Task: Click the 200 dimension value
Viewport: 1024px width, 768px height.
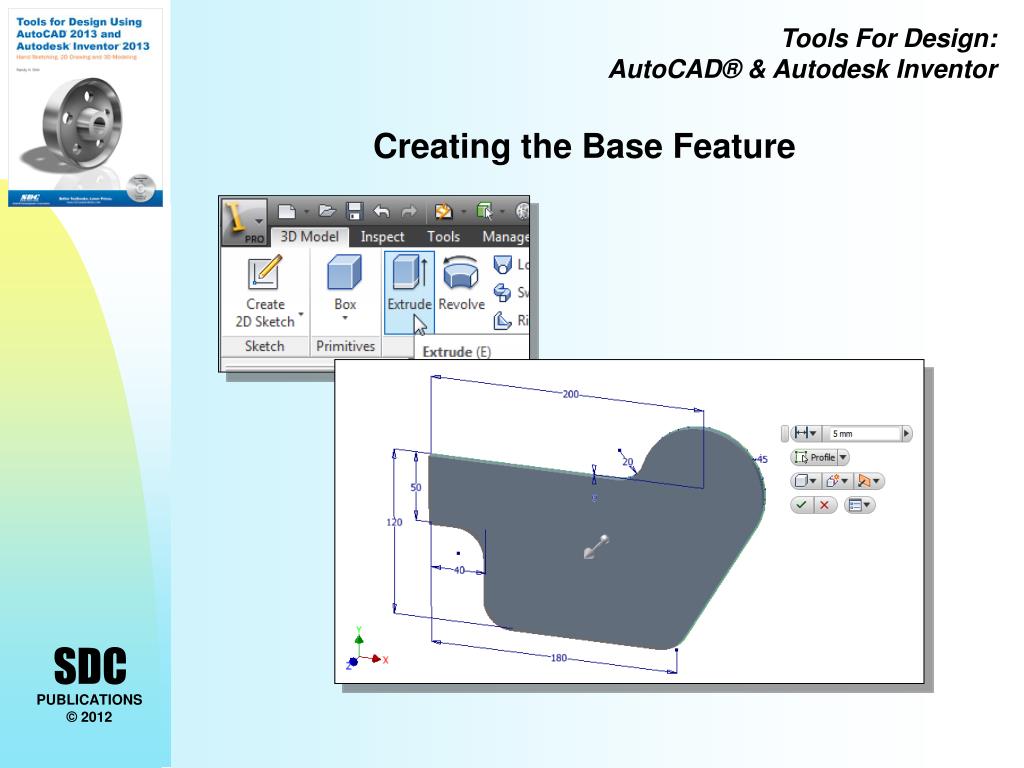Action: pyautogui.click(x=570, y=394)
